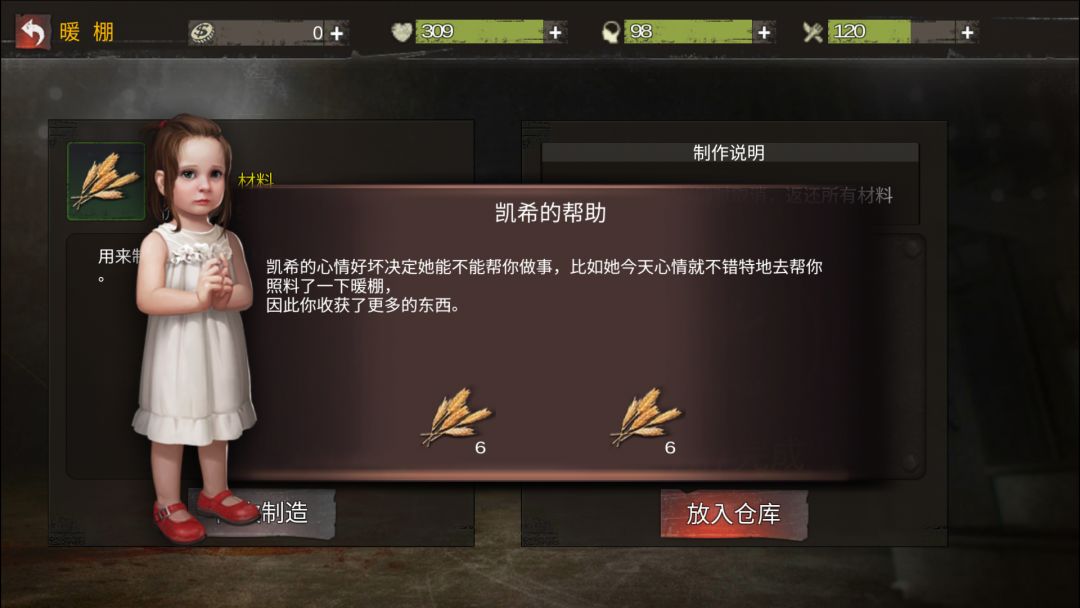Add health via plus next to 309
The width and height of the screenshot is (1080, 608).
click(555, 32)
